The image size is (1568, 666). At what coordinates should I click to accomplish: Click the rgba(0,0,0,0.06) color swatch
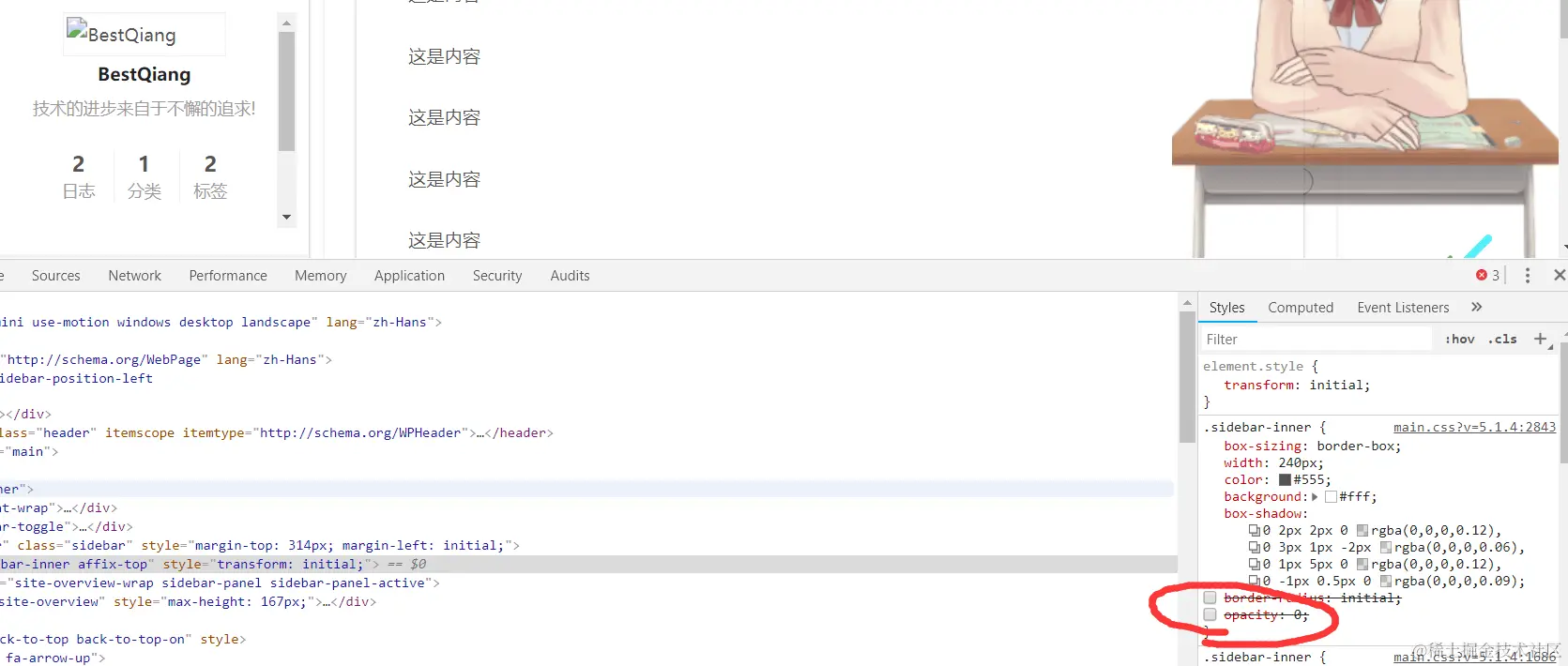coord(1386,547)
